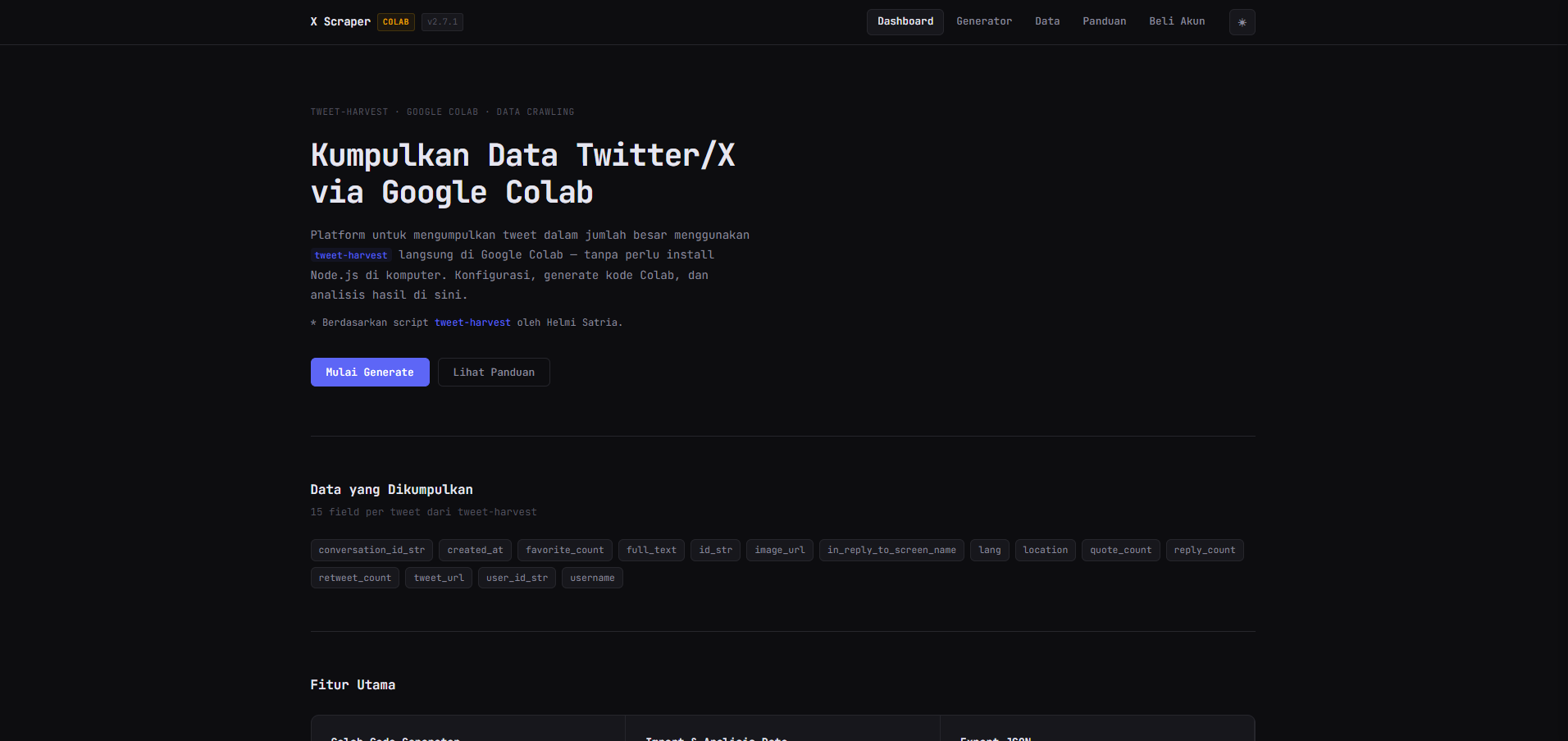Select the retweet_count field chip
The height and width of the screenshot is (741, 1568).
(355, 578)
